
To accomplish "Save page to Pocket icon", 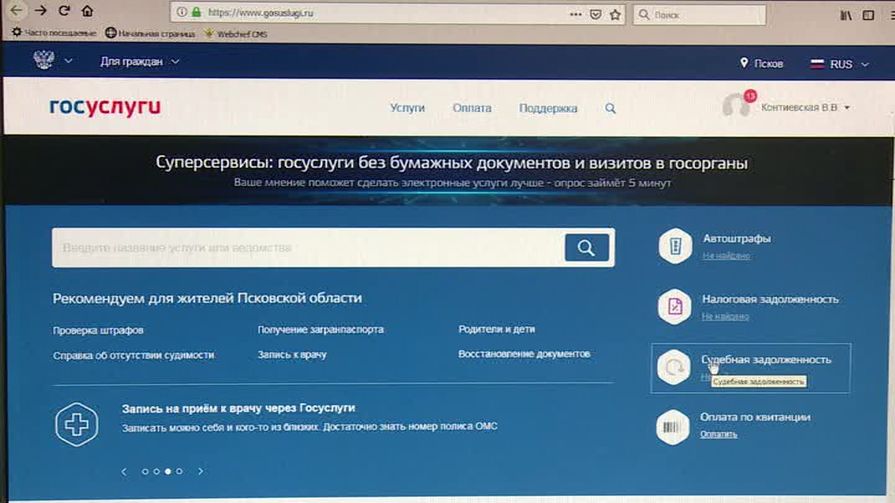I will pos(595,14).
